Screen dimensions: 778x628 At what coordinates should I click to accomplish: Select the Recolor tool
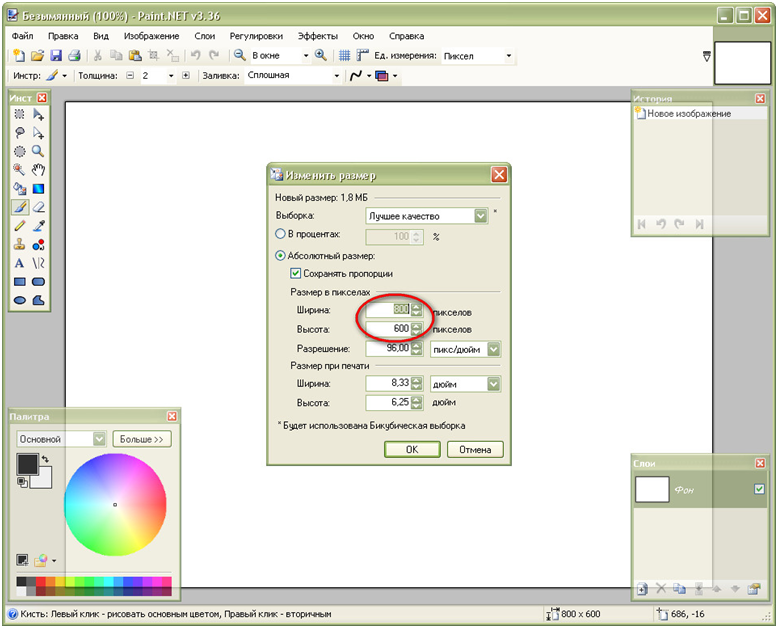coord(38,245)
